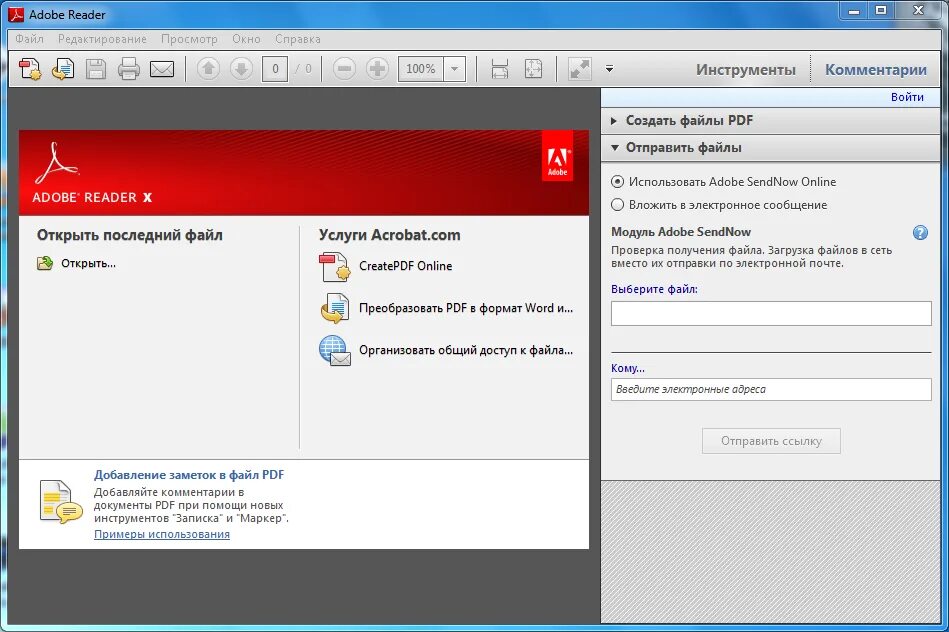Viewport: 949px width, 632px height.
Task: Click the blue help question icon
Action: [920, 232]
